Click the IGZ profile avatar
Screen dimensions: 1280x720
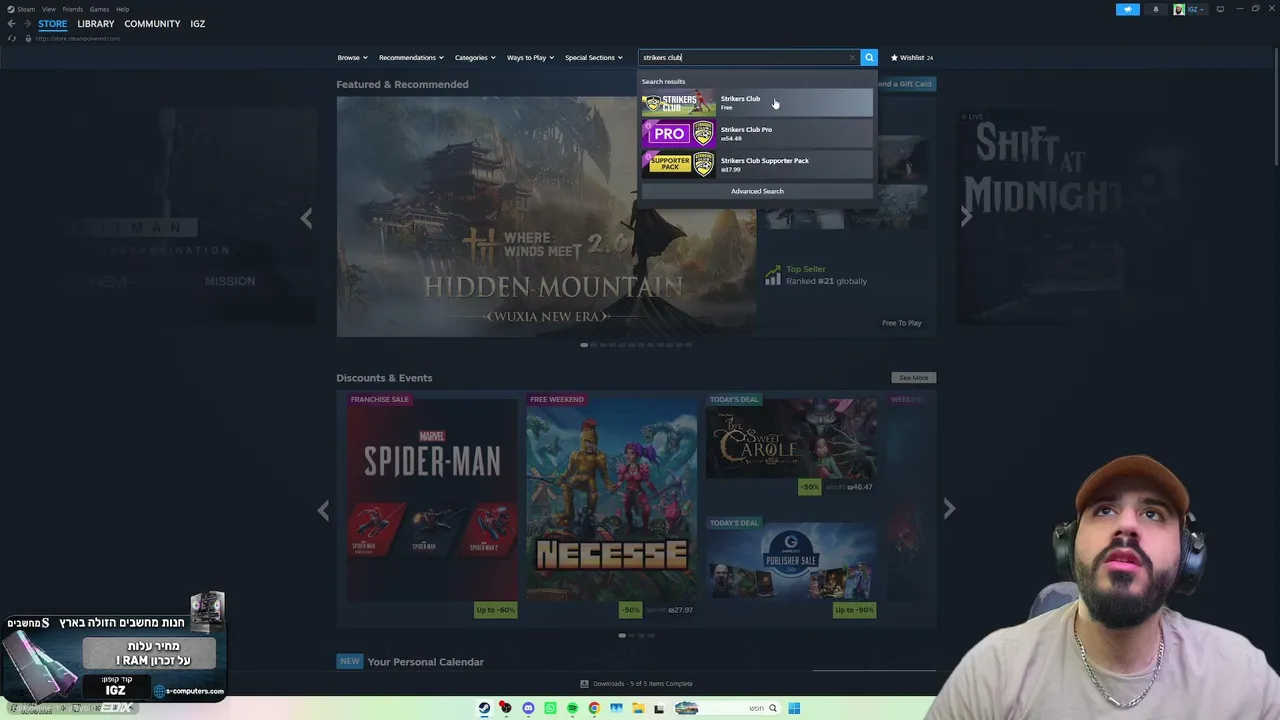(1179, 9)
